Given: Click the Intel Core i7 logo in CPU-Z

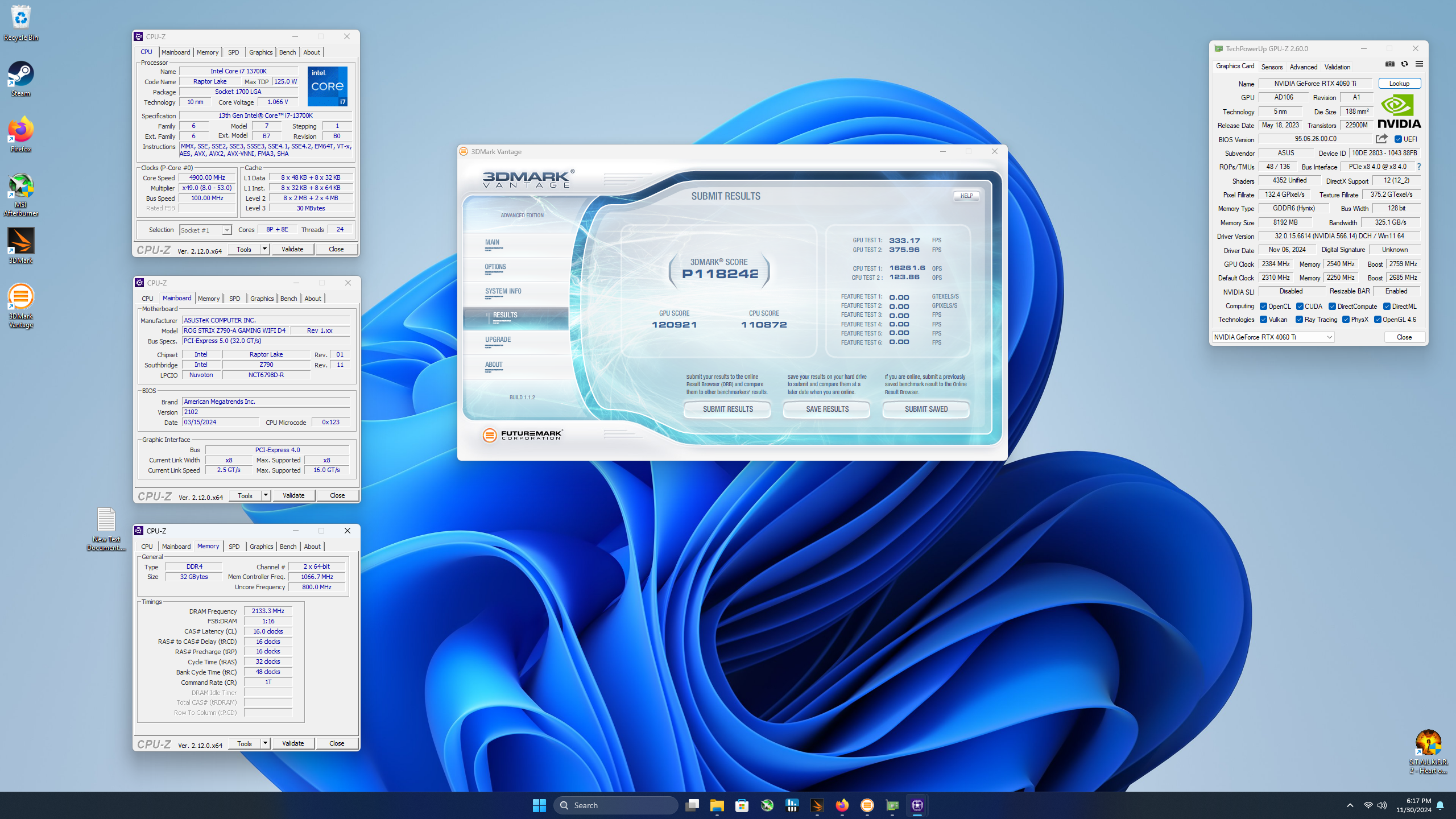Looking at the screenshot, I should (327, 86).
